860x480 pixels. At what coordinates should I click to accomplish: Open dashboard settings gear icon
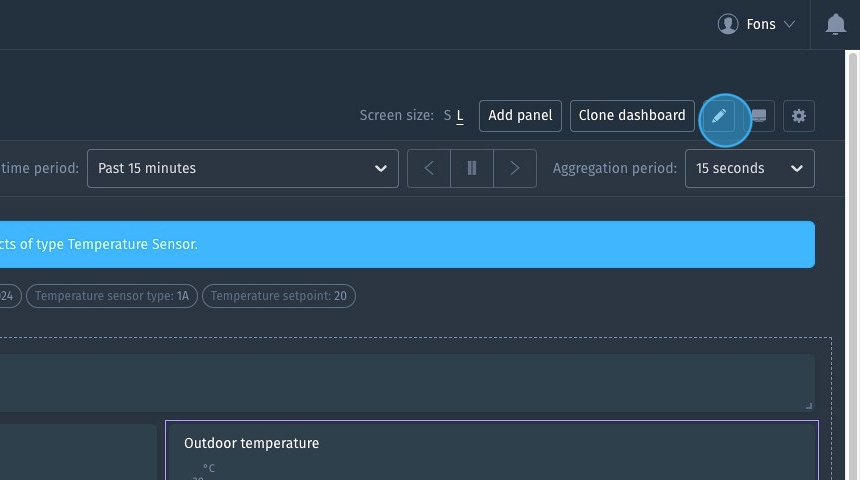pyautogui.click(x=798, y=116)
